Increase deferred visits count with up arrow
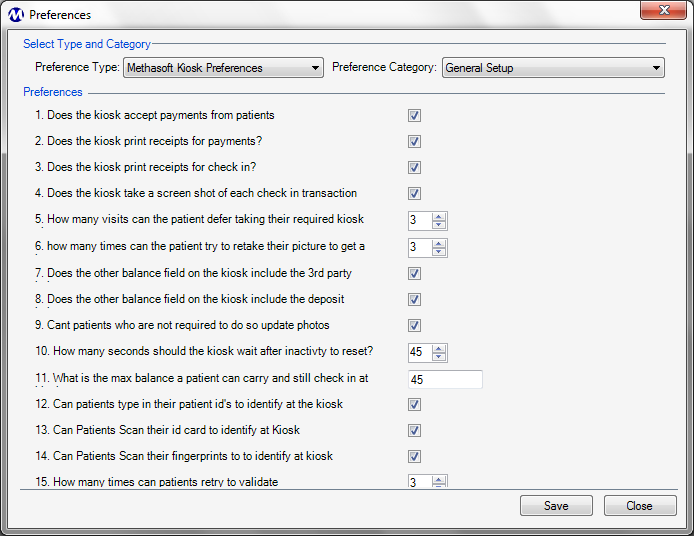Image resolution: width=694 pixels, height=536 pixels. click(439, 217)
